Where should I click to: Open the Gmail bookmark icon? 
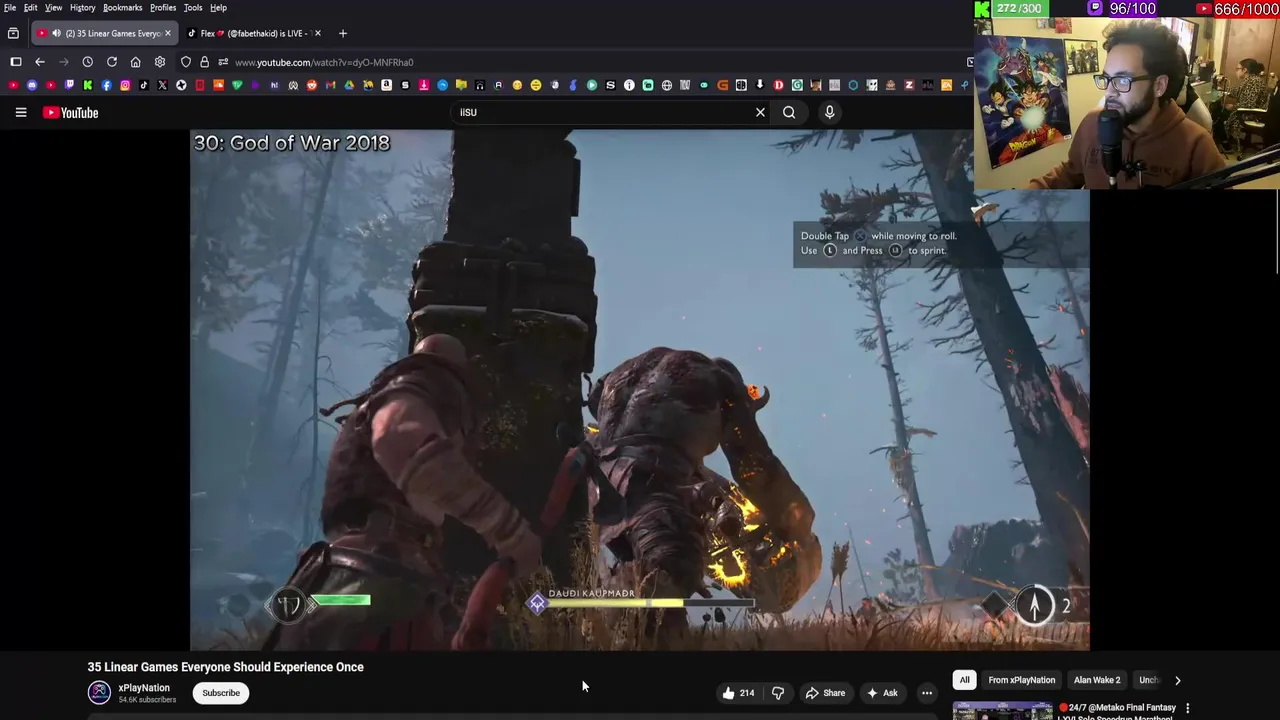[330, 85]
